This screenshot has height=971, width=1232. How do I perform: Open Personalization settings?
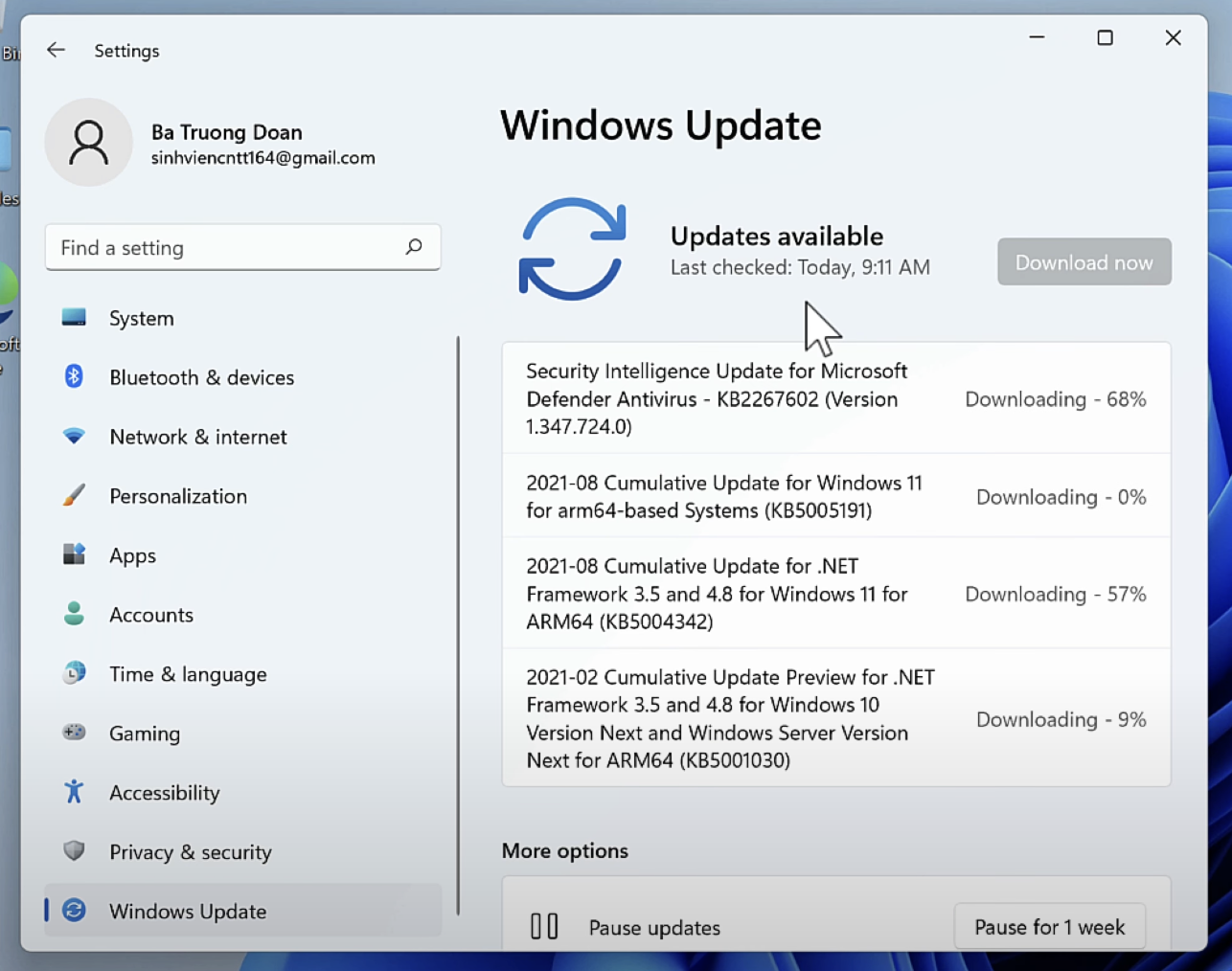[242, 496]
